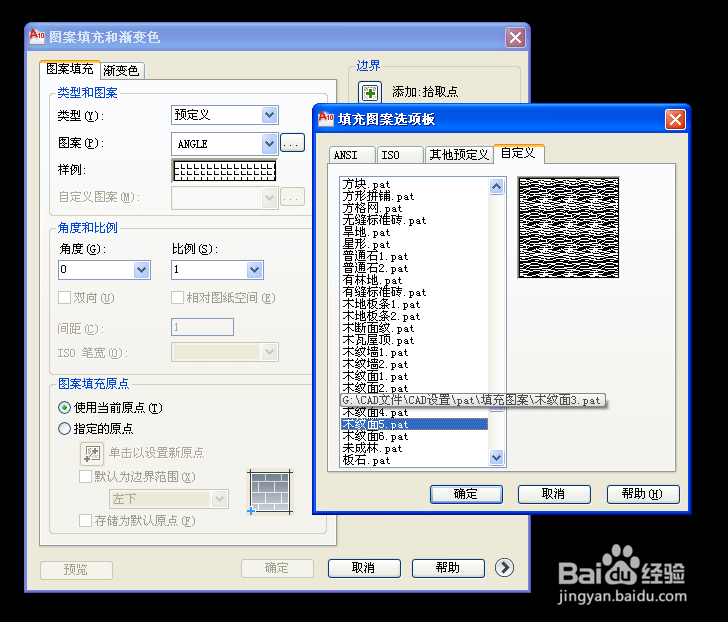Select 星形.pat in the list
The height and width of the screenshot is (622, 728).
coord(366,244)
